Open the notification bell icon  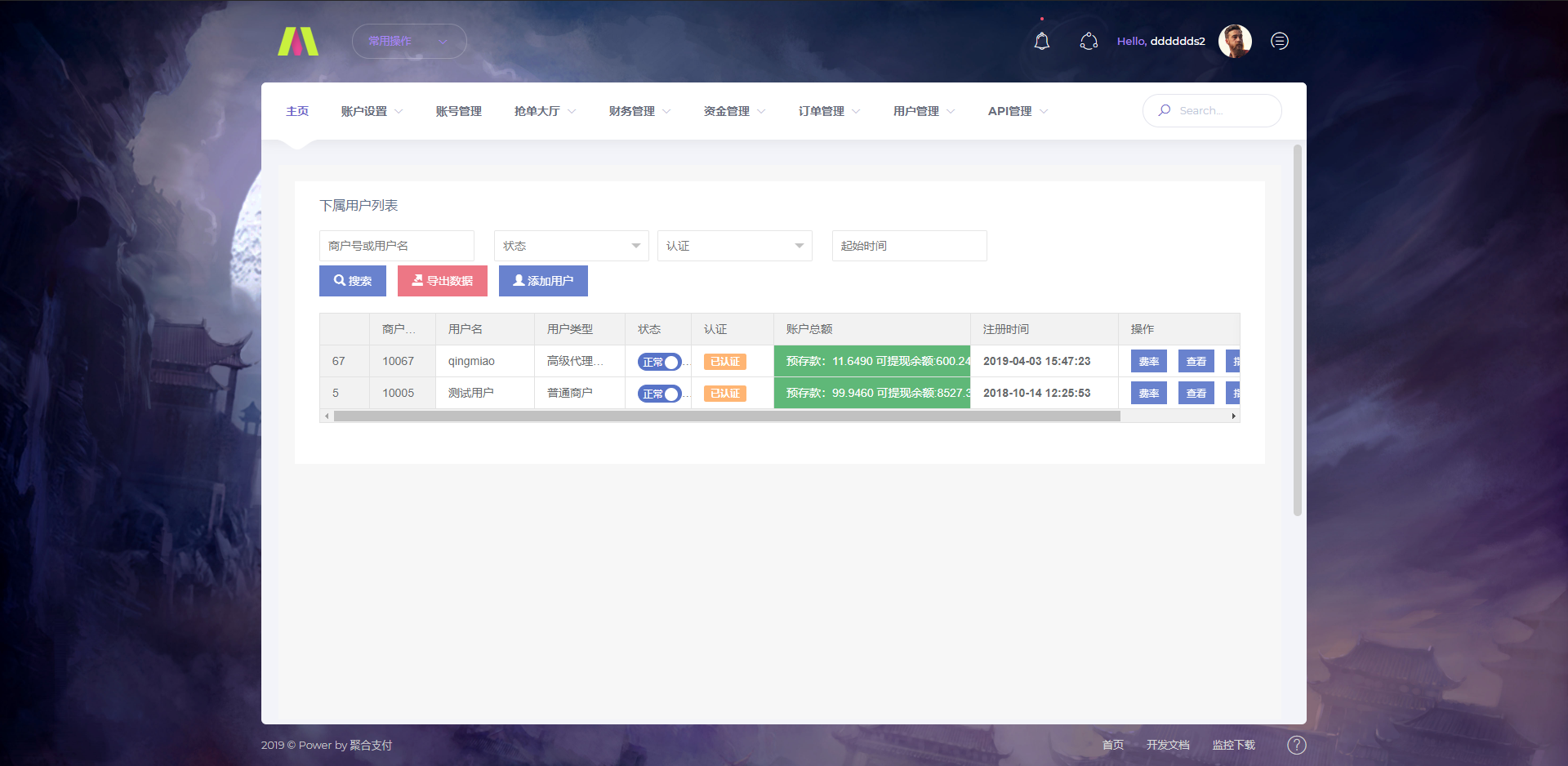coord(1042,41)
